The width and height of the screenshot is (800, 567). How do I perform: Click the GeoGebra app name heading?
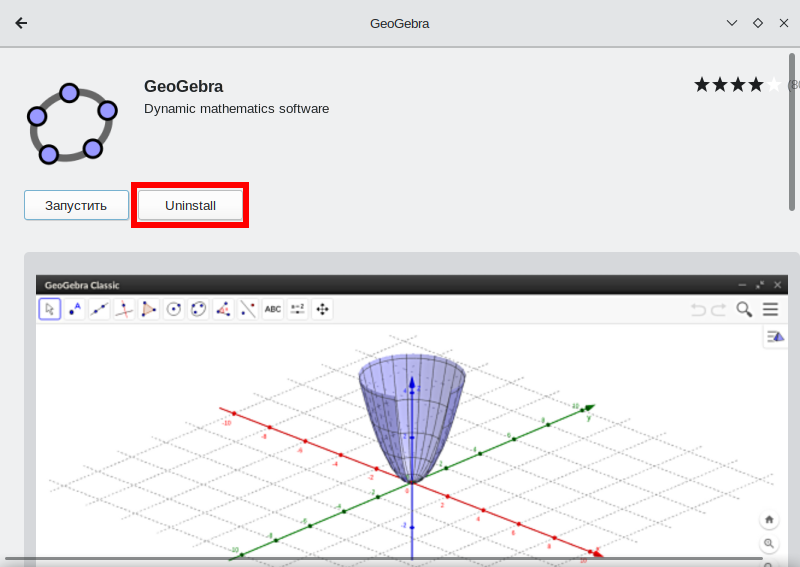click(x=184, y=86)
